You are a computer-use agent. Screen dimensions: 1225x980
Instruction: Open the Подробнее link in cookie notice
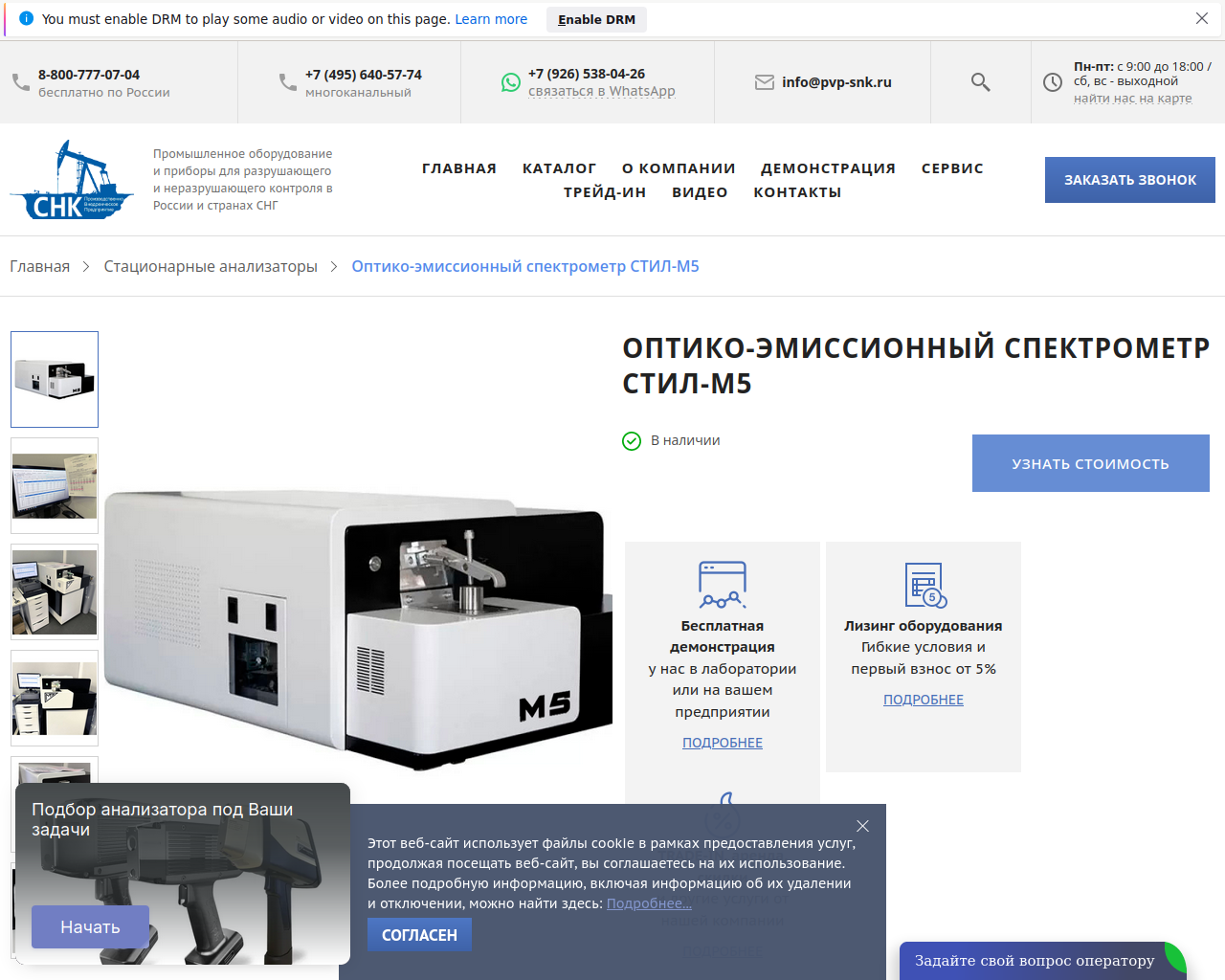pos(649,903)
